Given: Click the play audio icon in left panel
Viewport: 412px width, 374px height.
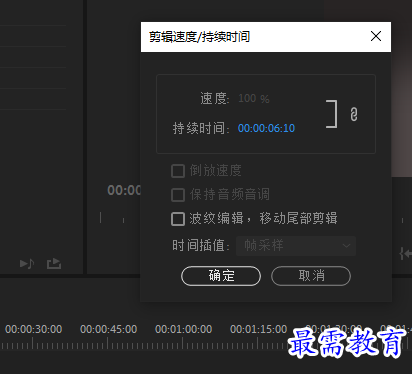Looking at the screenshot, I should (x=27, y=264).
